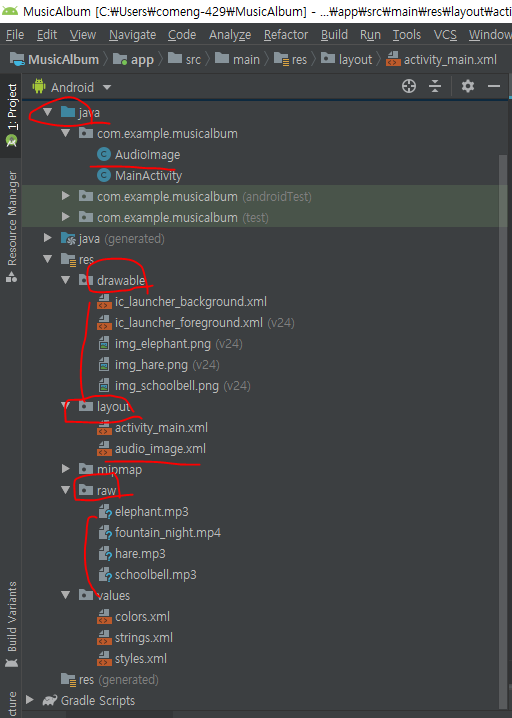The image size is (512, 718).
Task: Click colors.xml file icon
Action: 104,616
